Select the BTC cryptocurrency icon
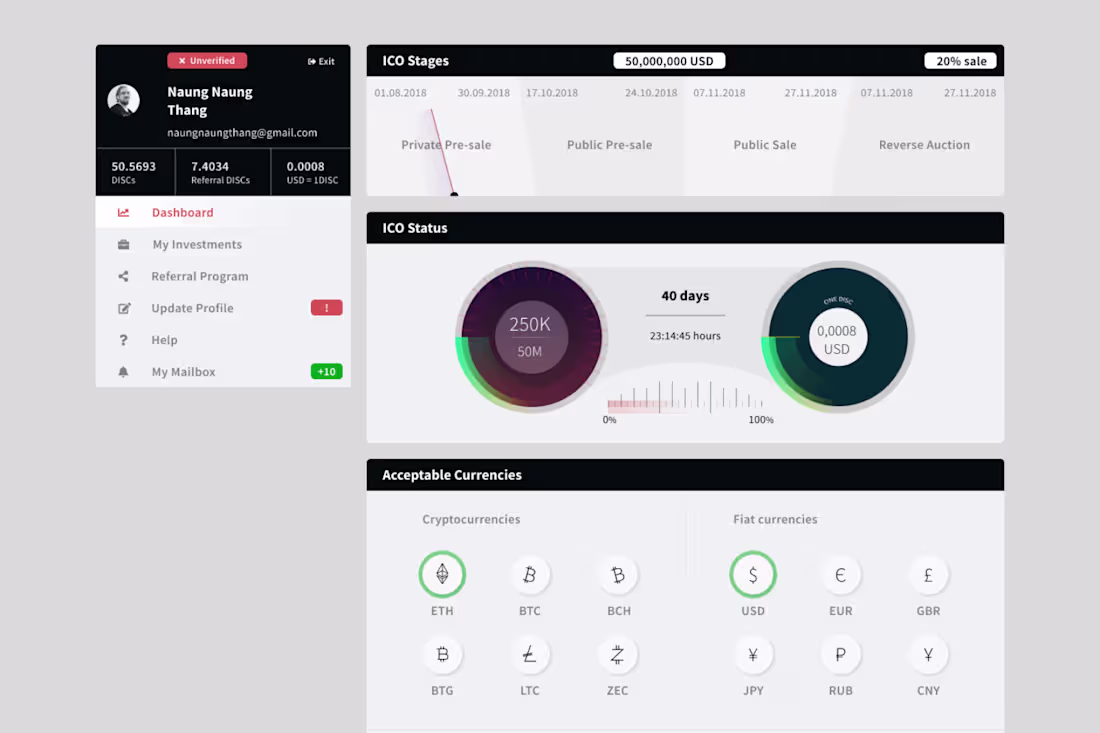The height and width of the screenshot is (733, 1100). (x=530, y=575)
